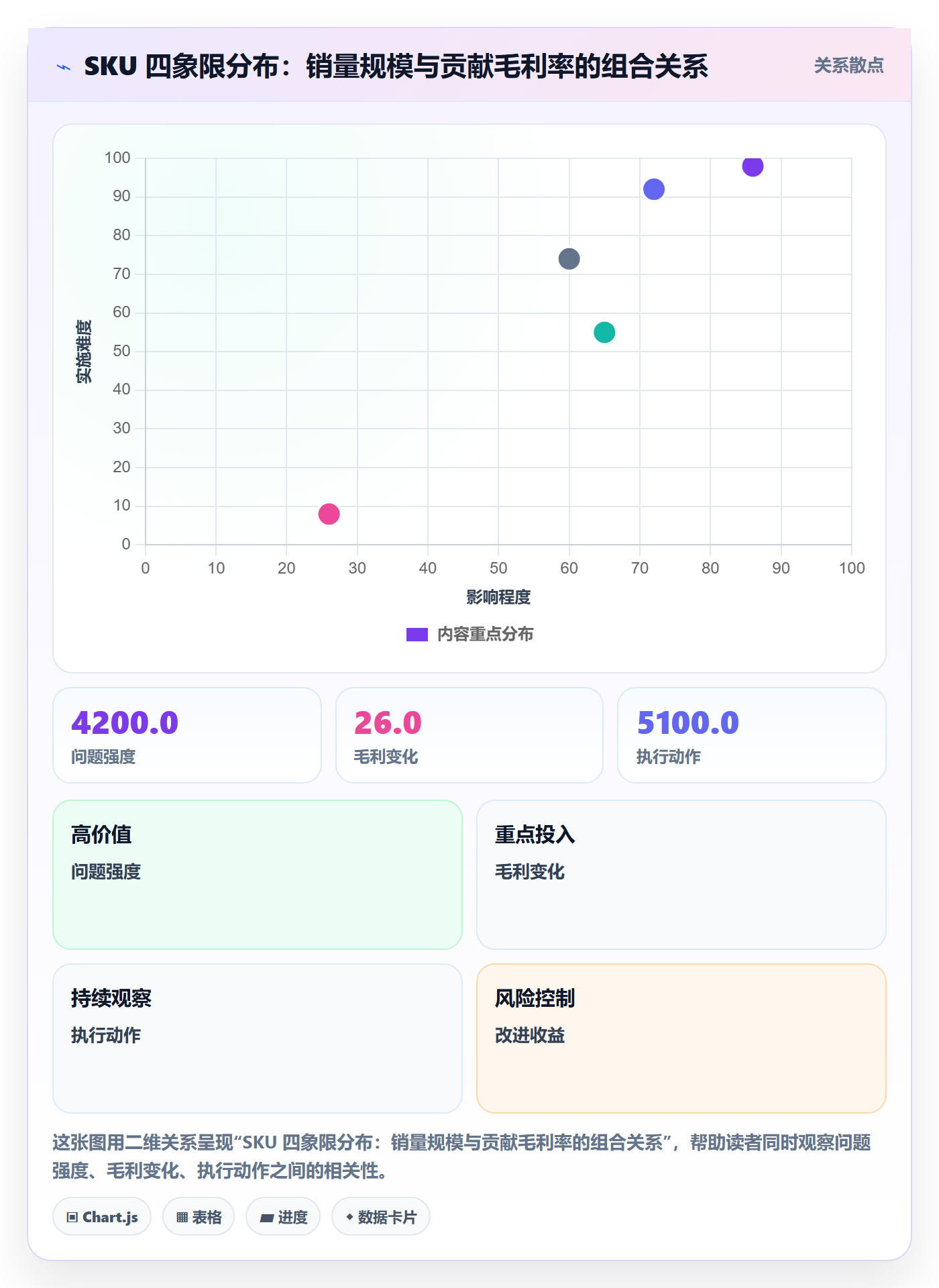Viewport: 939px width, 1288px height.
Task: Click the 进度 tag chip
Action: click(x=283, y=1217)
